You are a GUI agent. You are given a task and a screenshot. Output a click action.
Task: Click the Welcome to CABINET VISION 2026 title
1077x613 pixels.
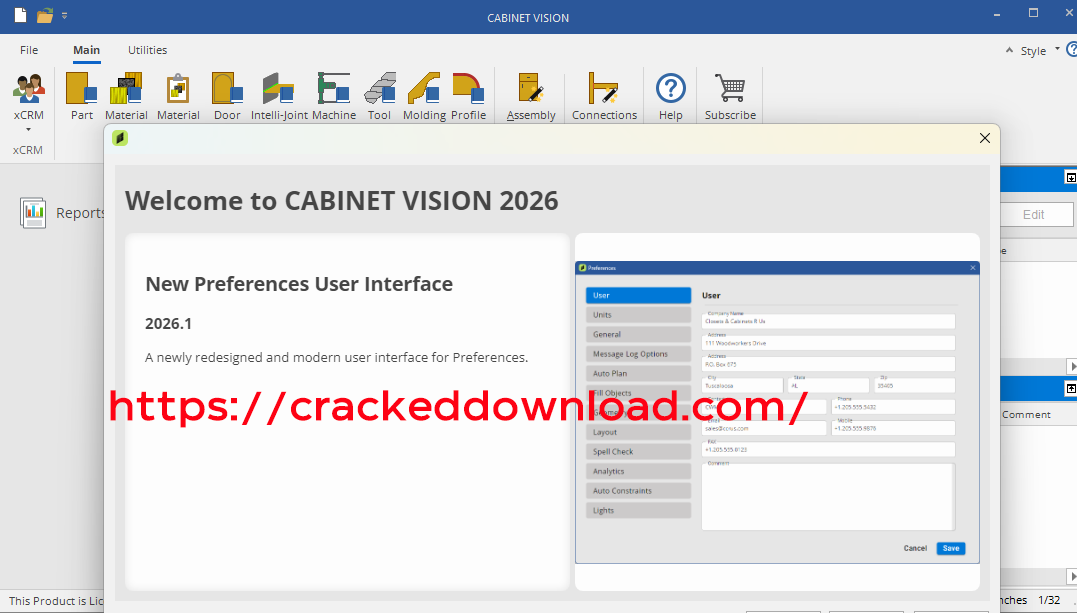(x=341, y=201)
